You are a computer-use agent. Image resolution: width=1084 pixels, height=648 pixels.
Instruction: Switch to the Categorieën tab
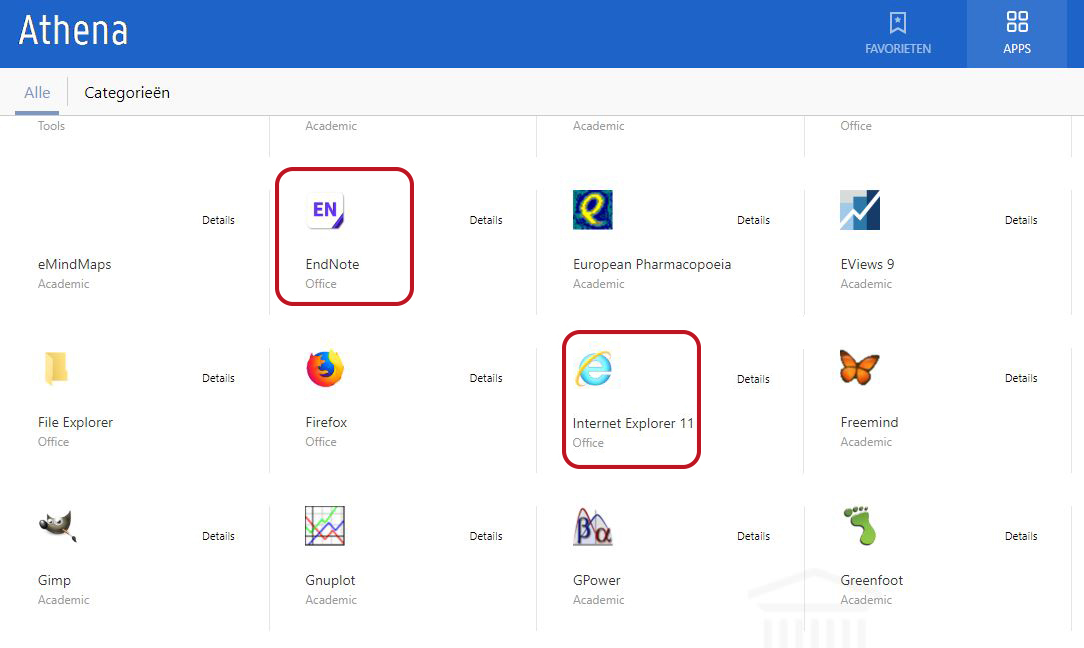click(x=127, y=93)
